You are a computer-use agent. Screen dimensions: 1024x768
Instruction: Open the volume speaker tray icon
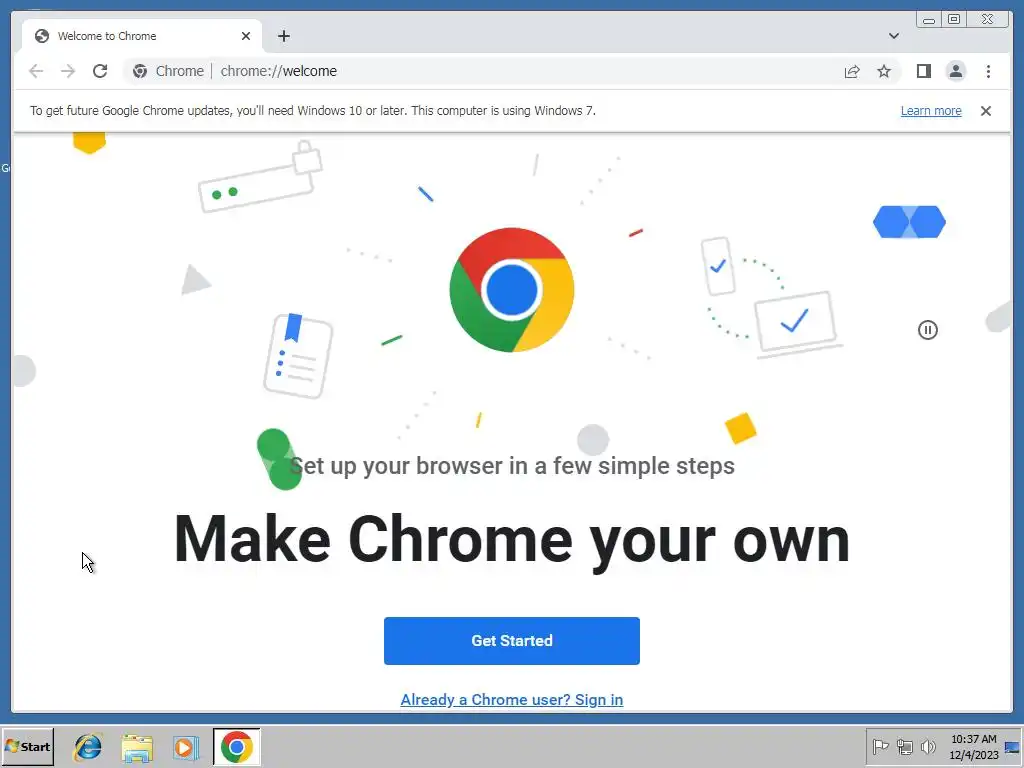tap(928, 746)
